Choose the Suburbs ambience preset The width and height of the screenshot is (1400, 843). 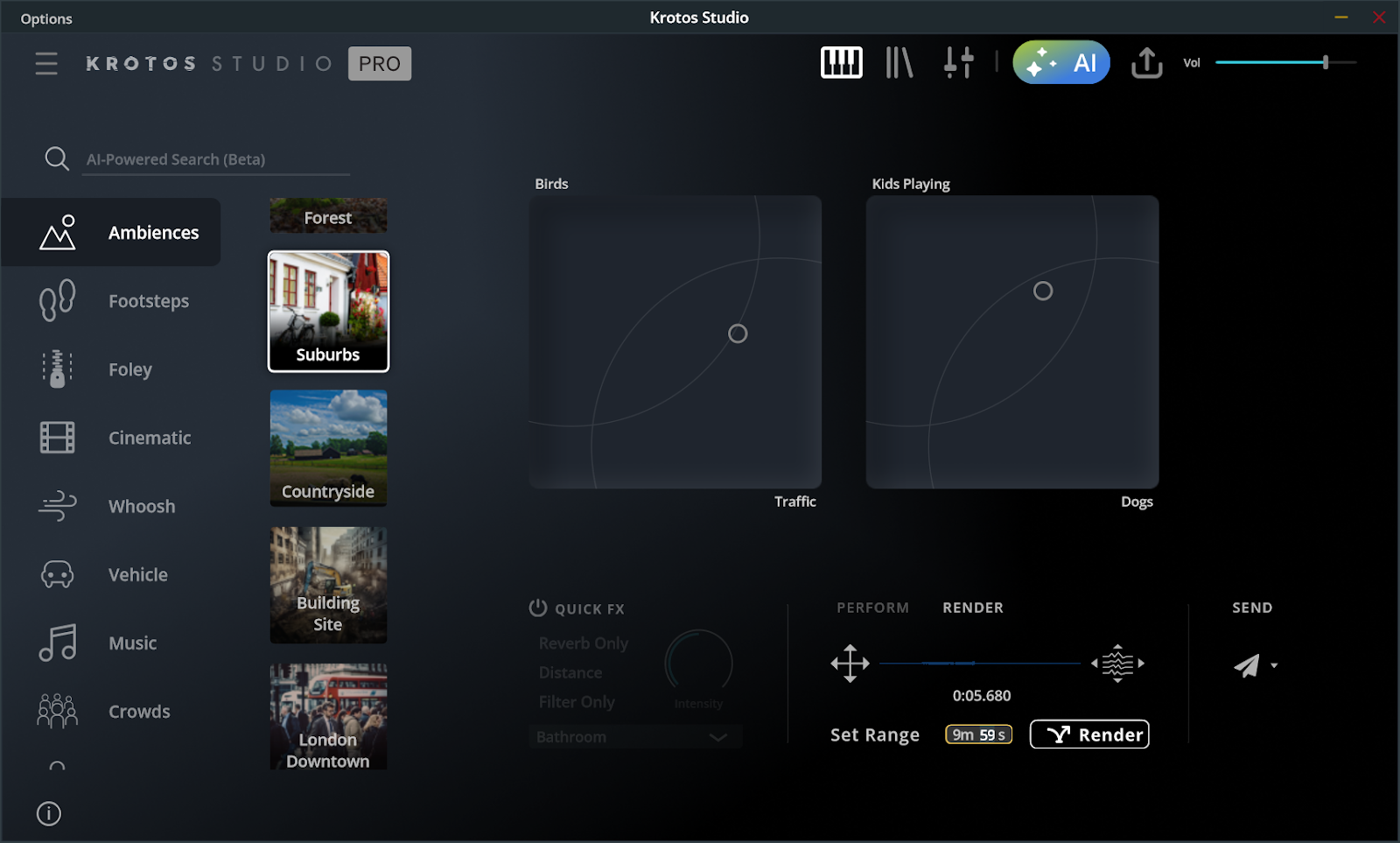click(328, 312)
